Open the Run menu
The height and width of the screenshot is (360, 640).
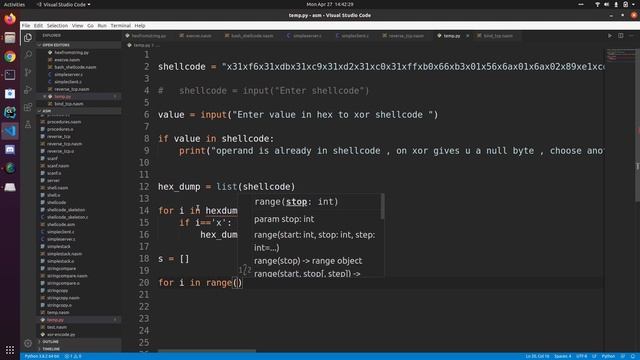pos(102,25)
